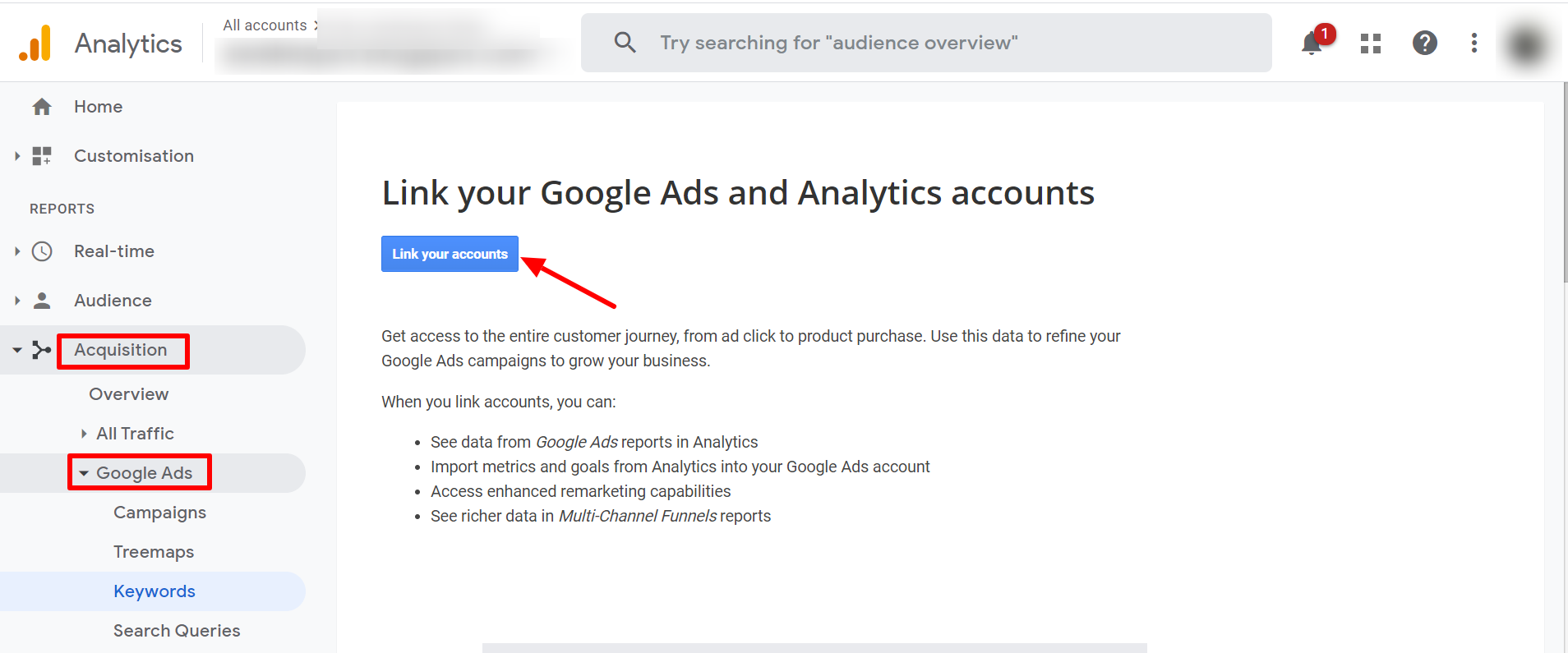Open the Campaigns report
The width and height of the screenshot is (1568, 653).
(x=159, y=513)
